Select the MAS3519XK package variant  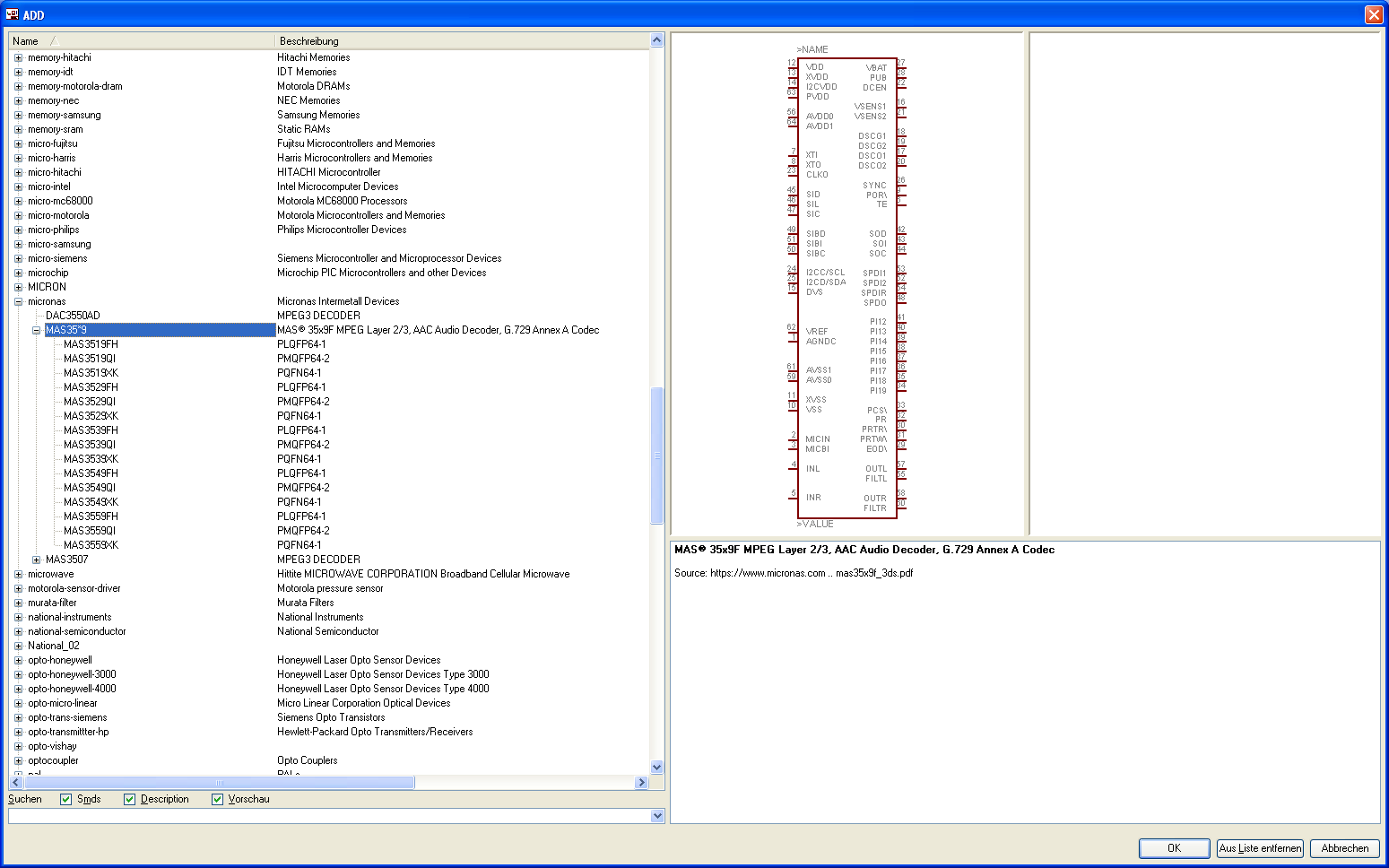pyautogui.click(x=91, y=373)
